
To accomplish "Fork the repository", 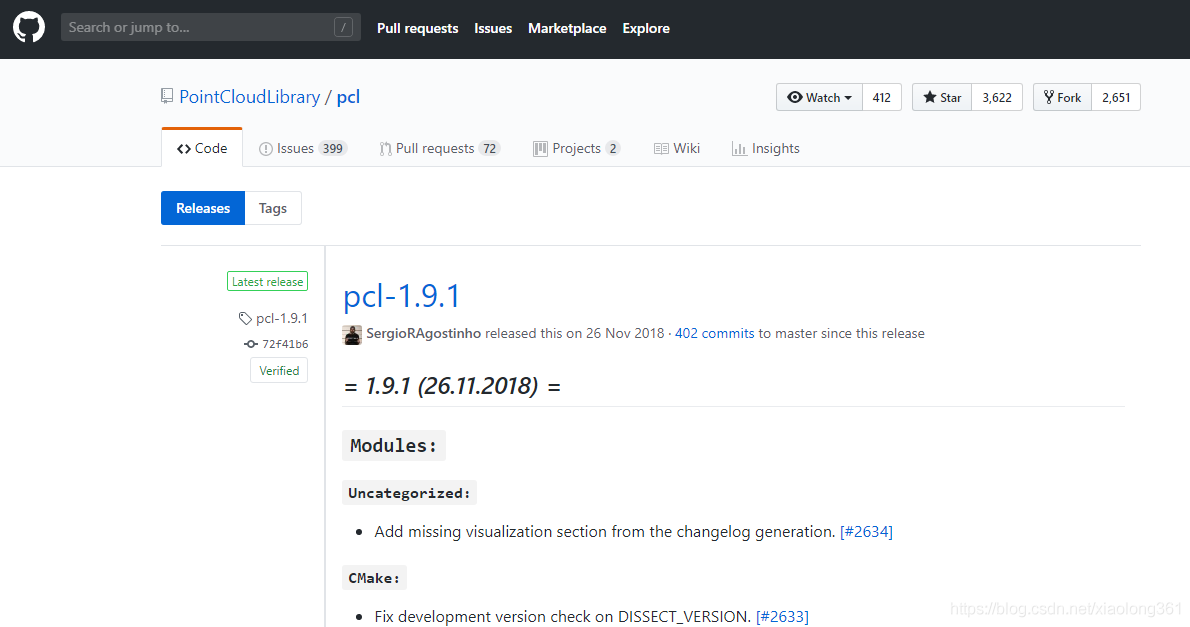I will click(1062, 97).
